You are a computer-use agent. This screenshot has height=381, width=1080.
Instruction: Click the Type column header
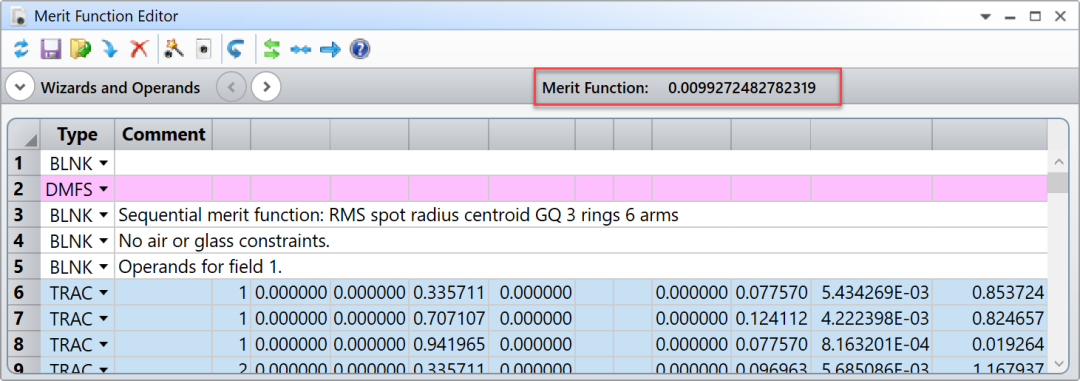(77, 134)
